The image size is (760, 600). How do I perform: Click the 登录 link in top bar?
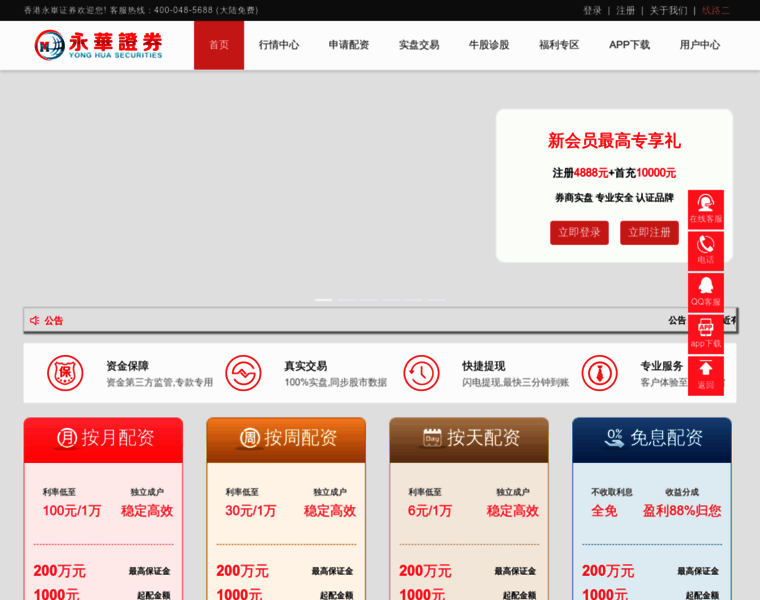pyautogui.click(x=592, y=10)
